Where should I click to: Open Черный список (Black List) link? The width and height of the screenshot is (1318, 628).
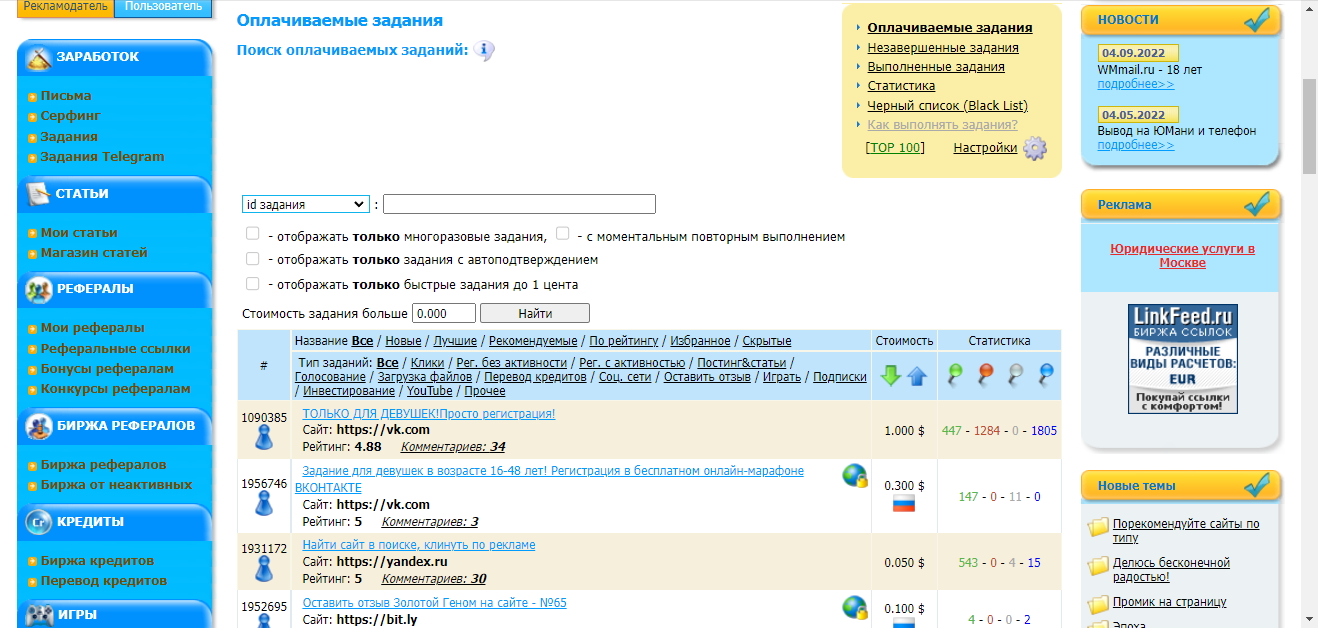(x=947, y=106)
